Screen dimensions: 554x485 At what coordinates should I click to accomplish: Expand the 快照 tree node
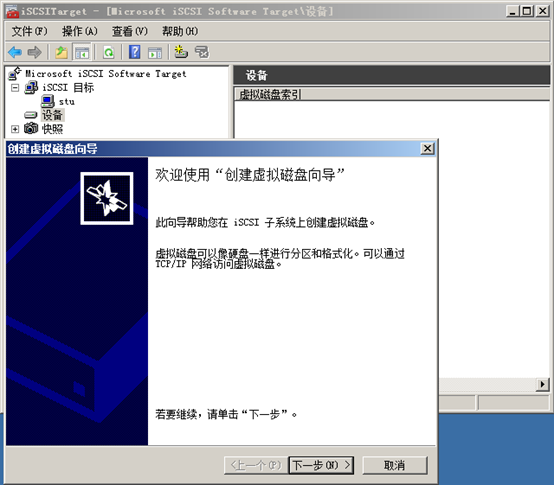(15, 129)
